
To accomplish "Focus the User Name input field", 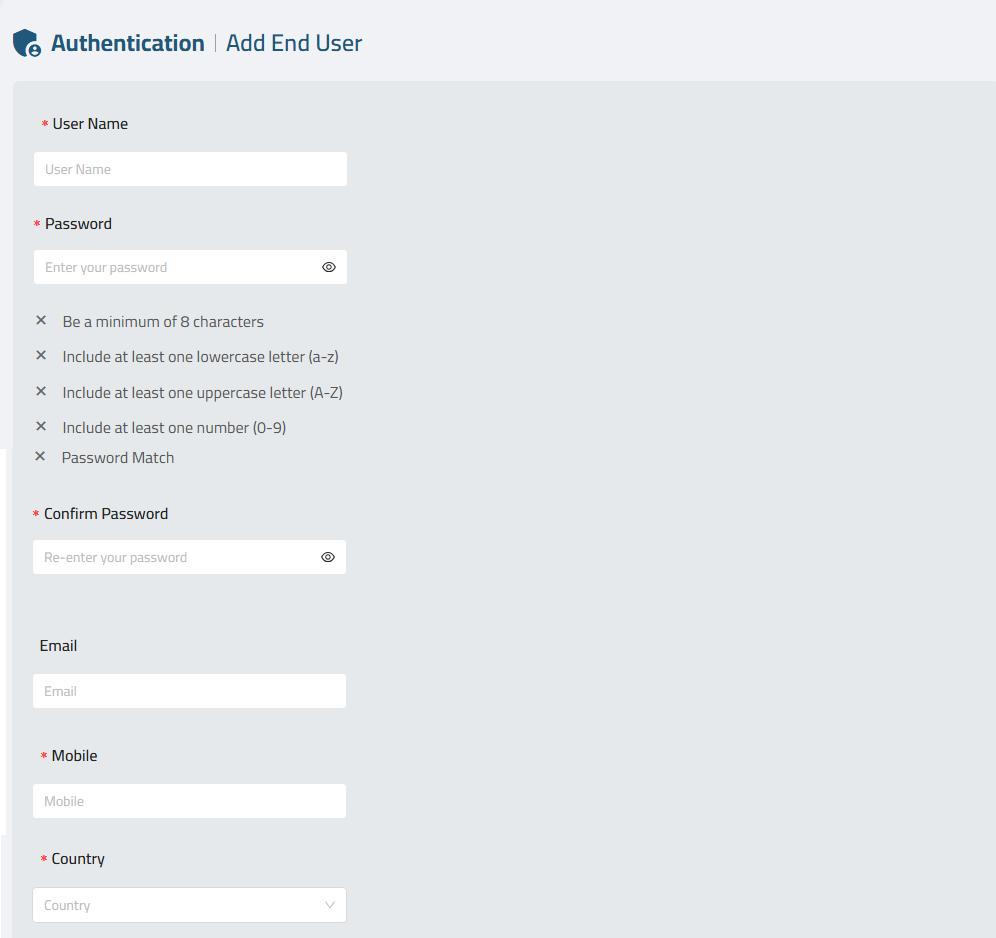I will point(191,169).
